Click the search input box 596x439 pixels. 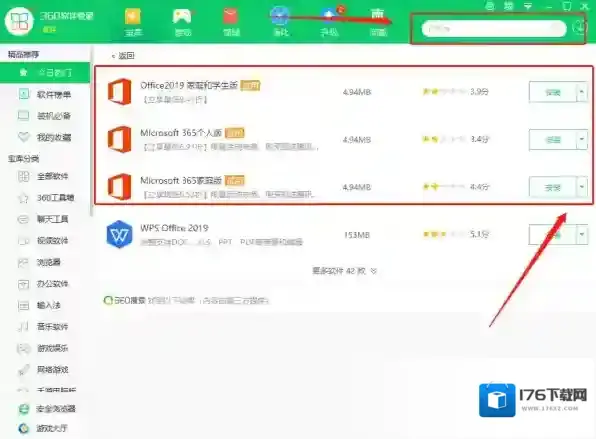tap(494, 29)
